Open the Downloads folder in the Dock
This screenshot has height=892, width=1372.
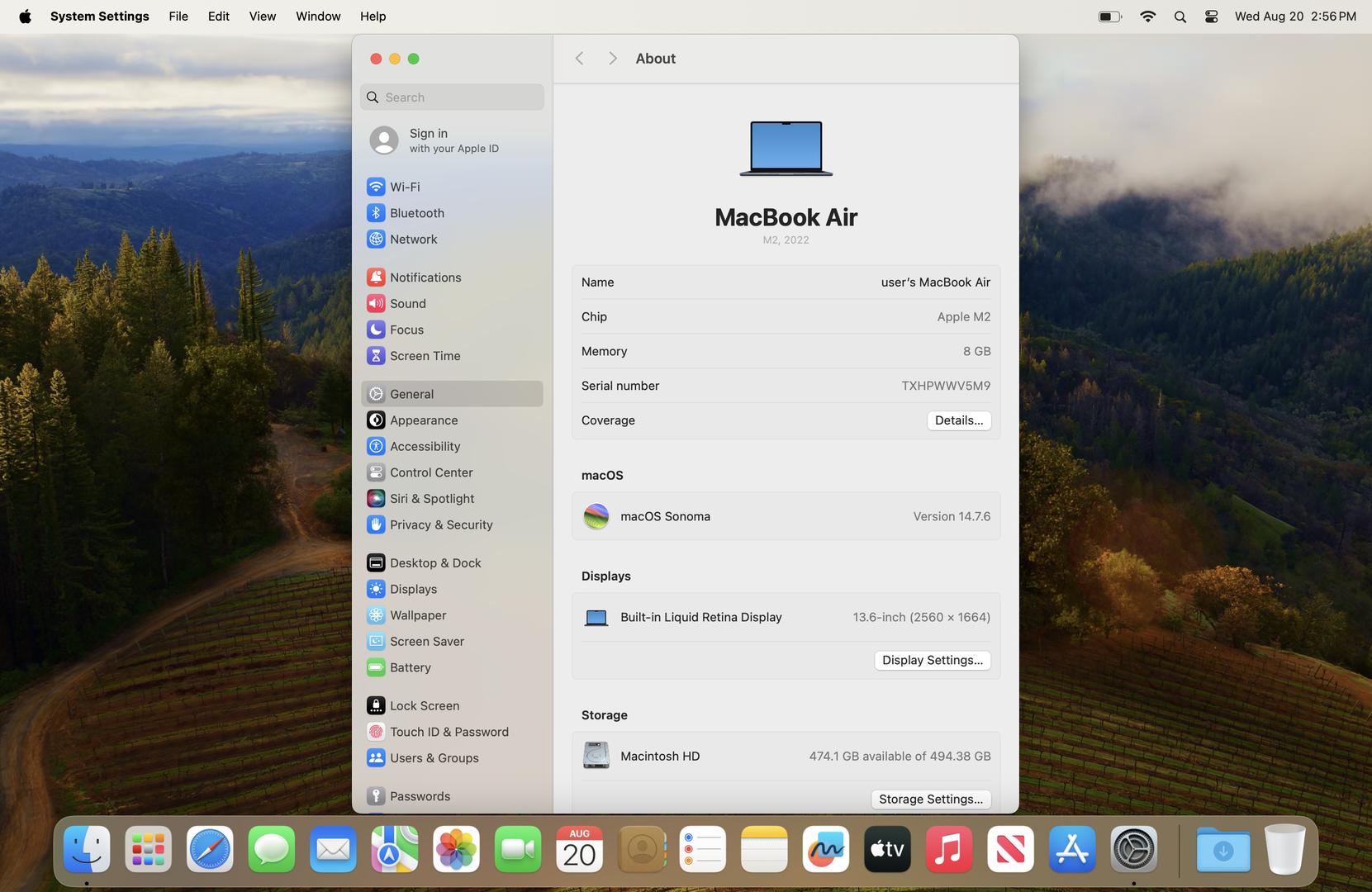(1222, 849)
